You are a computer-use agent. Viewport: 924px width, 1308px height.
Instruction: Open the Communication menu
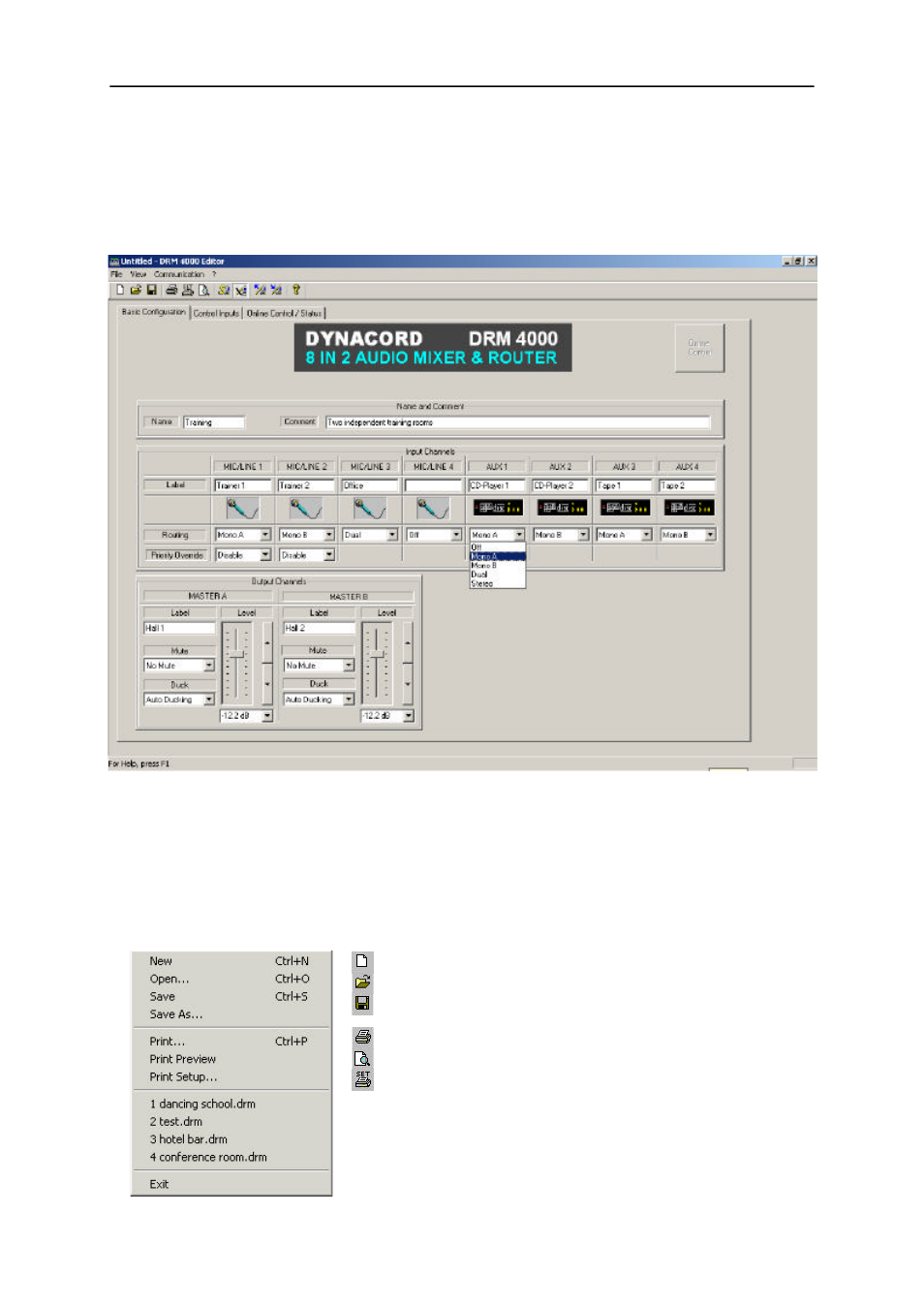tap(179, 274)
